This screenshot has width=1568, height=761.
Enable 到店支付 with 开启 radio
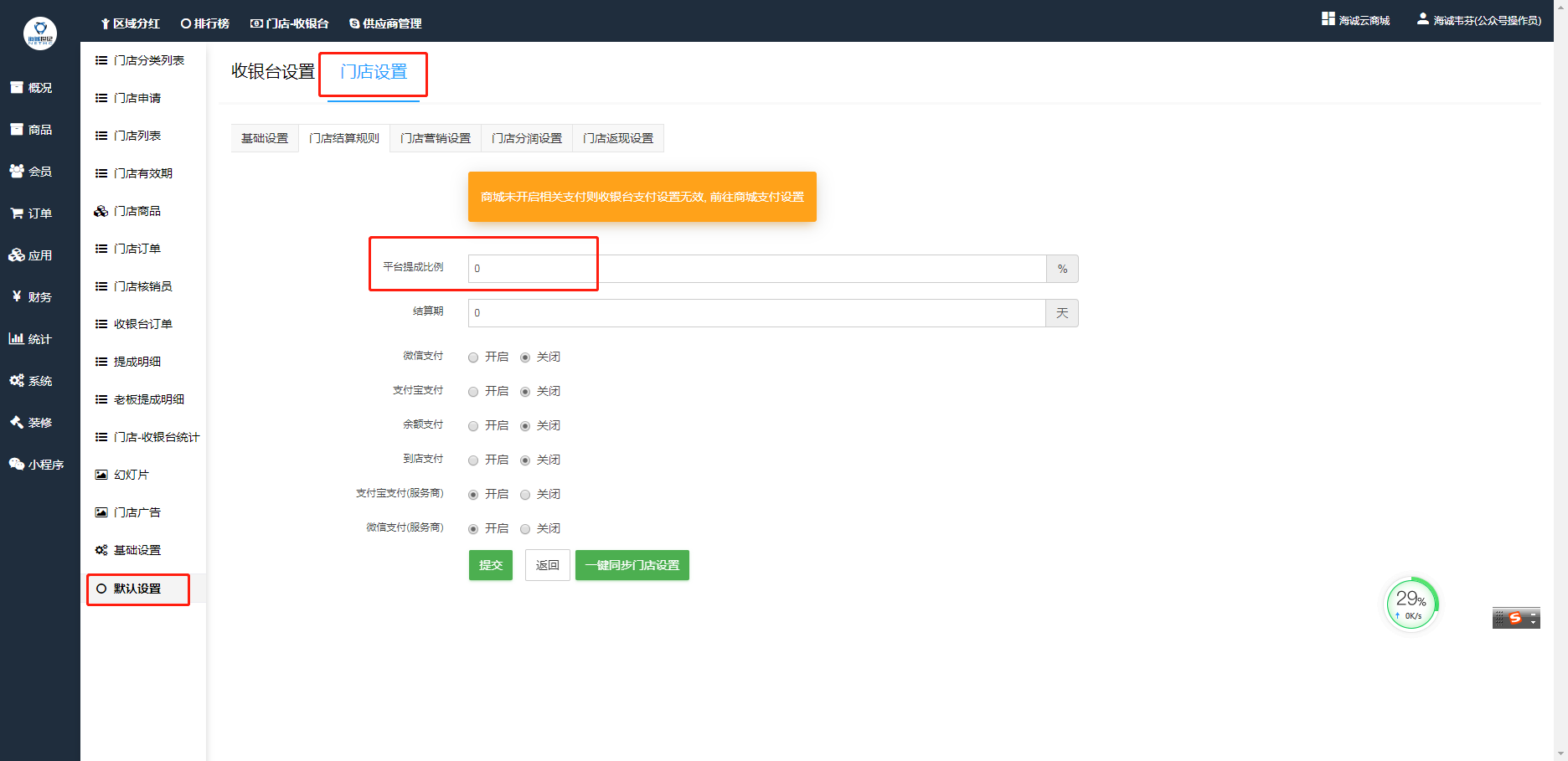click(473, 460)
